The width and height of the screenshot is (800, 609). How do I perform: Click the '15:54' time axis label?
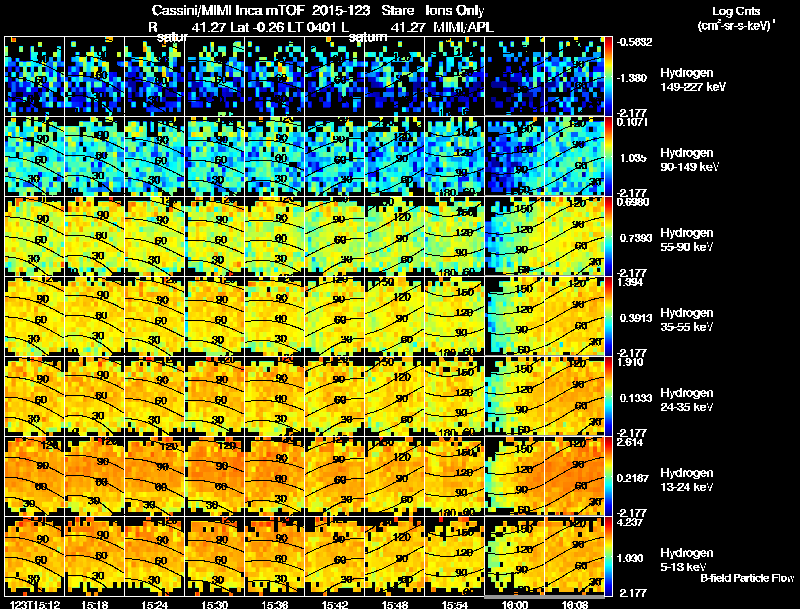coord(455,604)
